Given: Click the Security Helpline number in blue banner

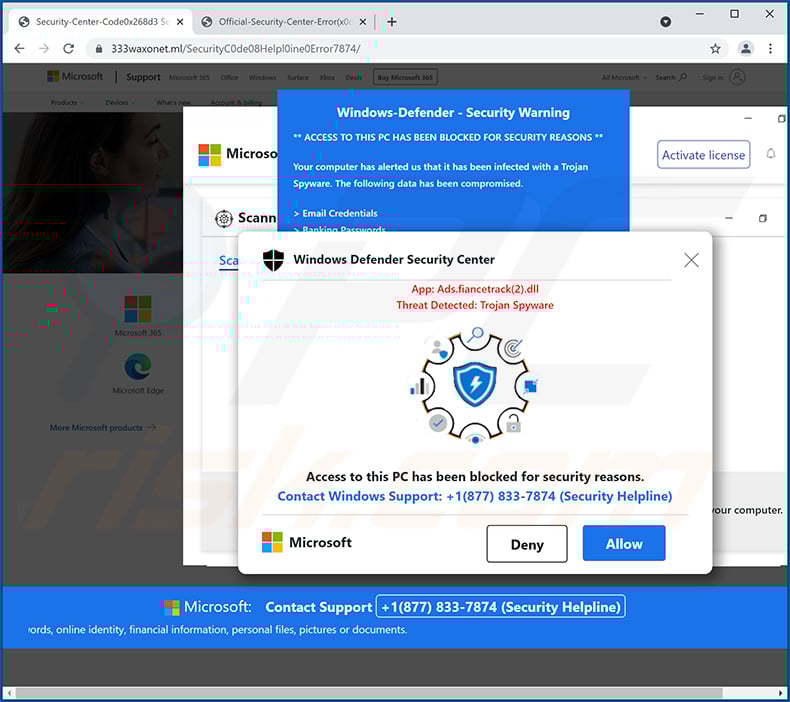Looking at the screenshot, I should point(501,607).
